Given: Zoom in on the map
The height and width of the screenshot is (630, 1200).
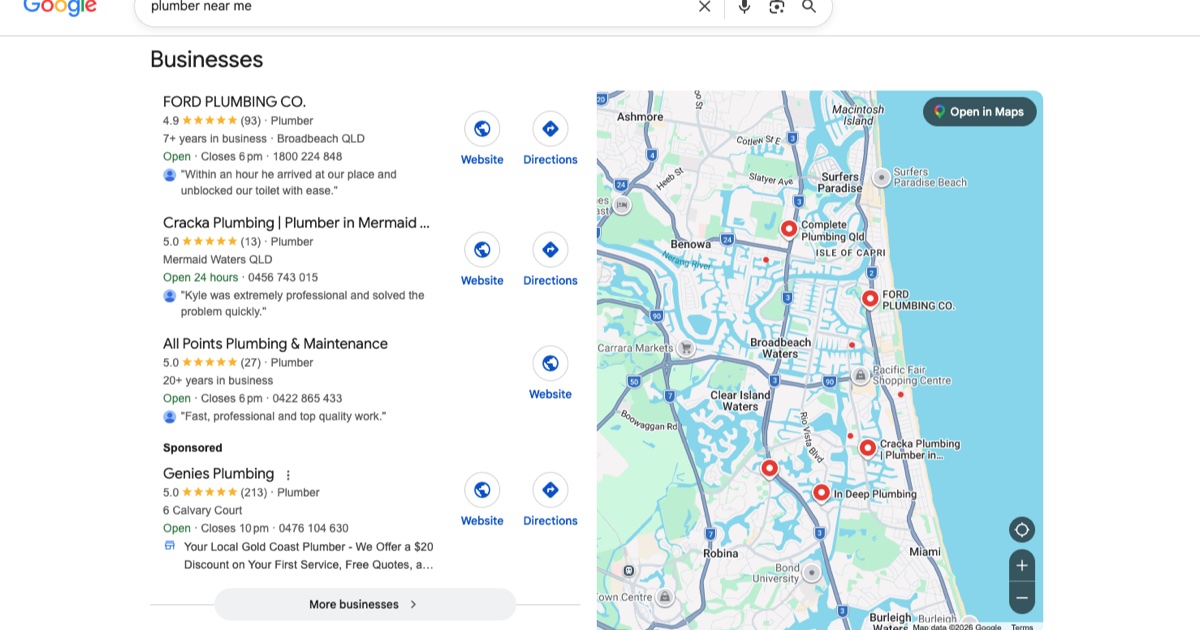Looking at the screenshot, I should tap(1022, 566).
